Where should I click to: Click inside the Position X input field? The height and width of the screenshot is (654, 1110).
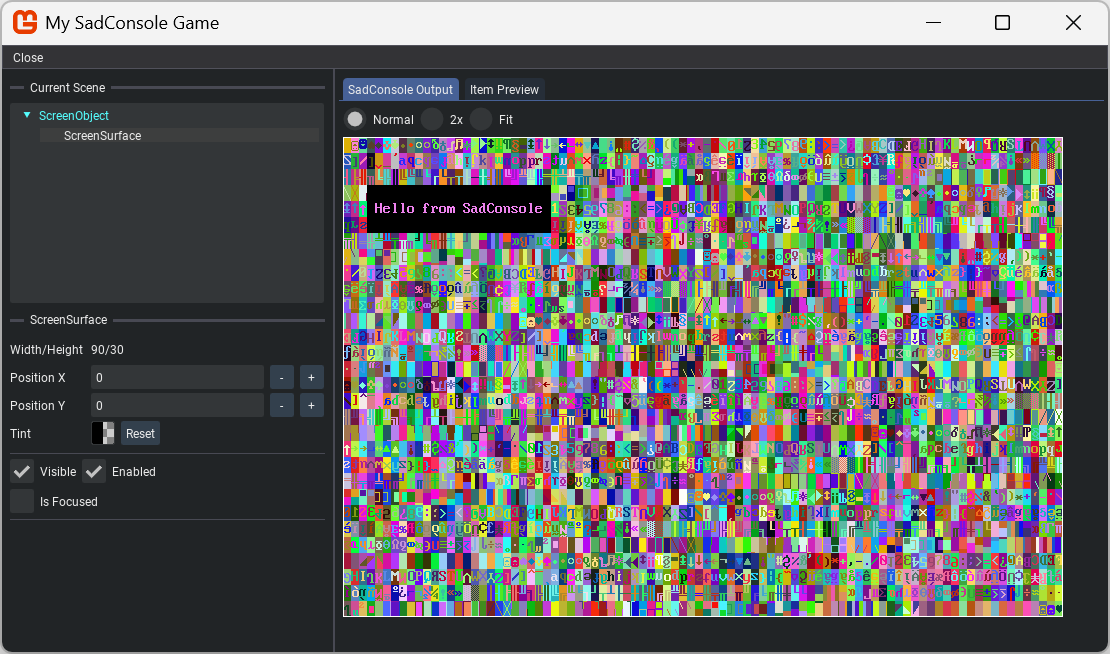pyautogui.click(x=177, y=377)
